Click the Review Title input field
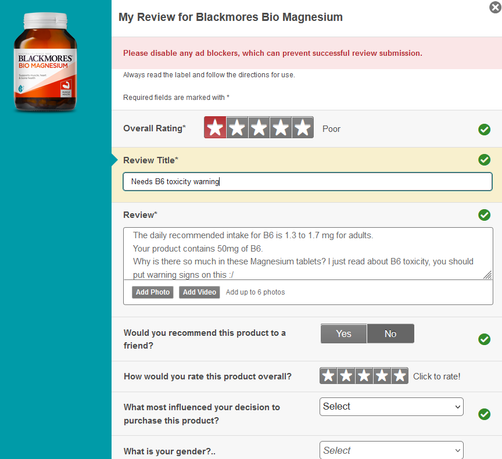Screen dimensions: 502x459 click(307, 182)
